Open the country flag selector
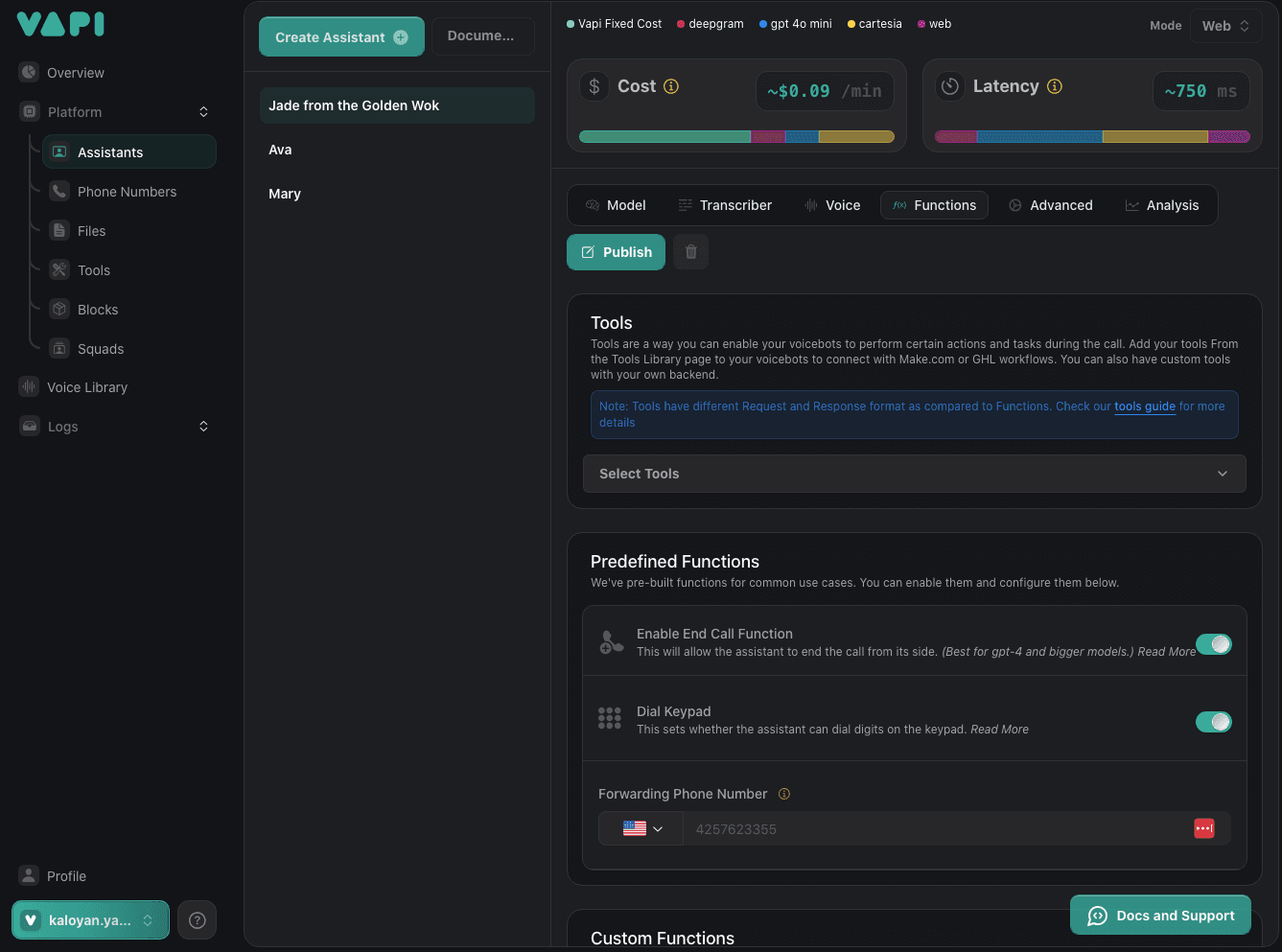 click(x=641, y=828)
